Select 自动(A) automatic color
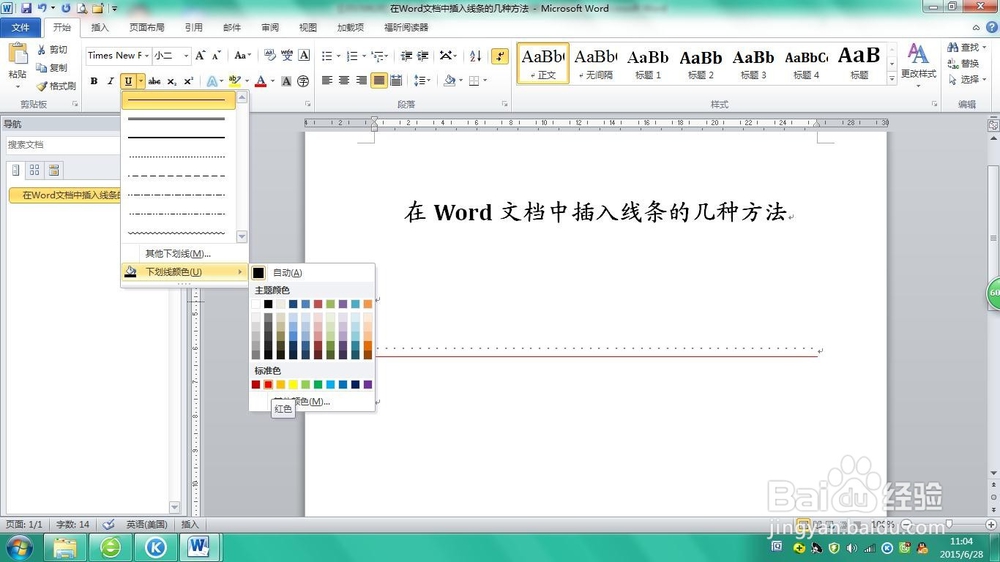 311,272
